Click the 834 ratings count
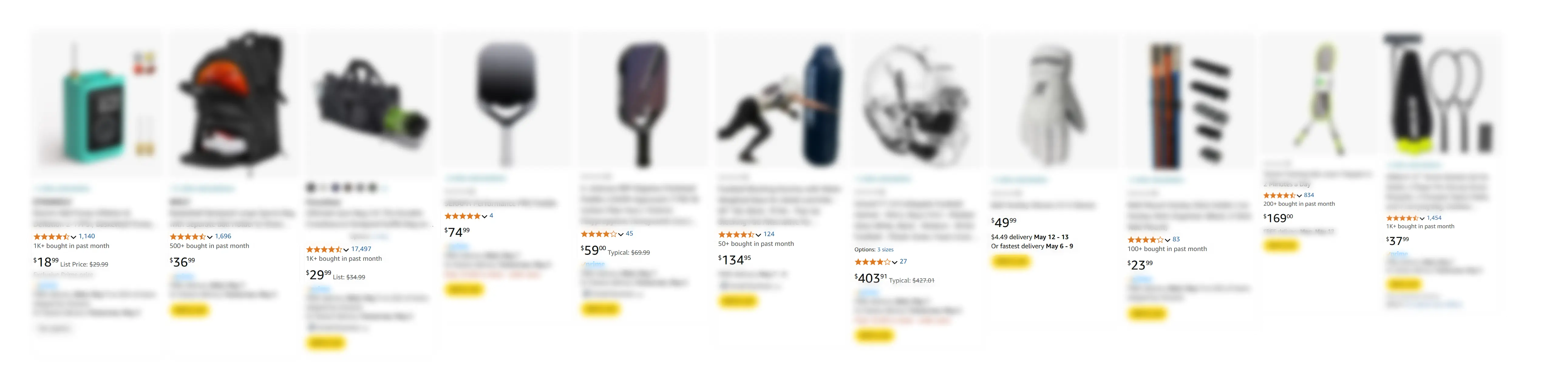This screenshot has height=382, width=1568. click(1309, 196)
